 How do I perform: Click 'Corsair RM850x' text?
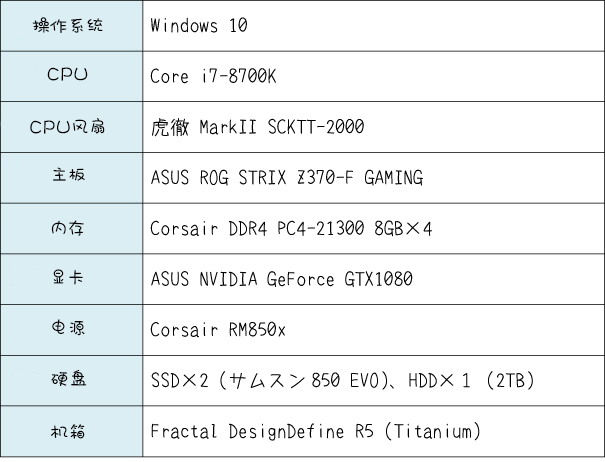coord(218,330)
